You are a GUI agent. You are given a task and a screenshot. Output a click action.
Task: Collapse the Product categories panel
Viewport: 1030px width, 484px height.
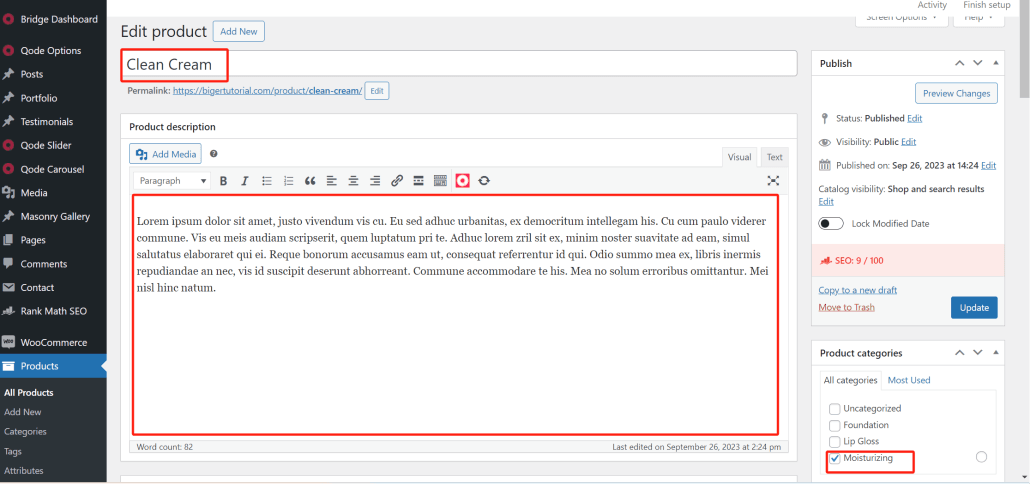tap(995, 353)
